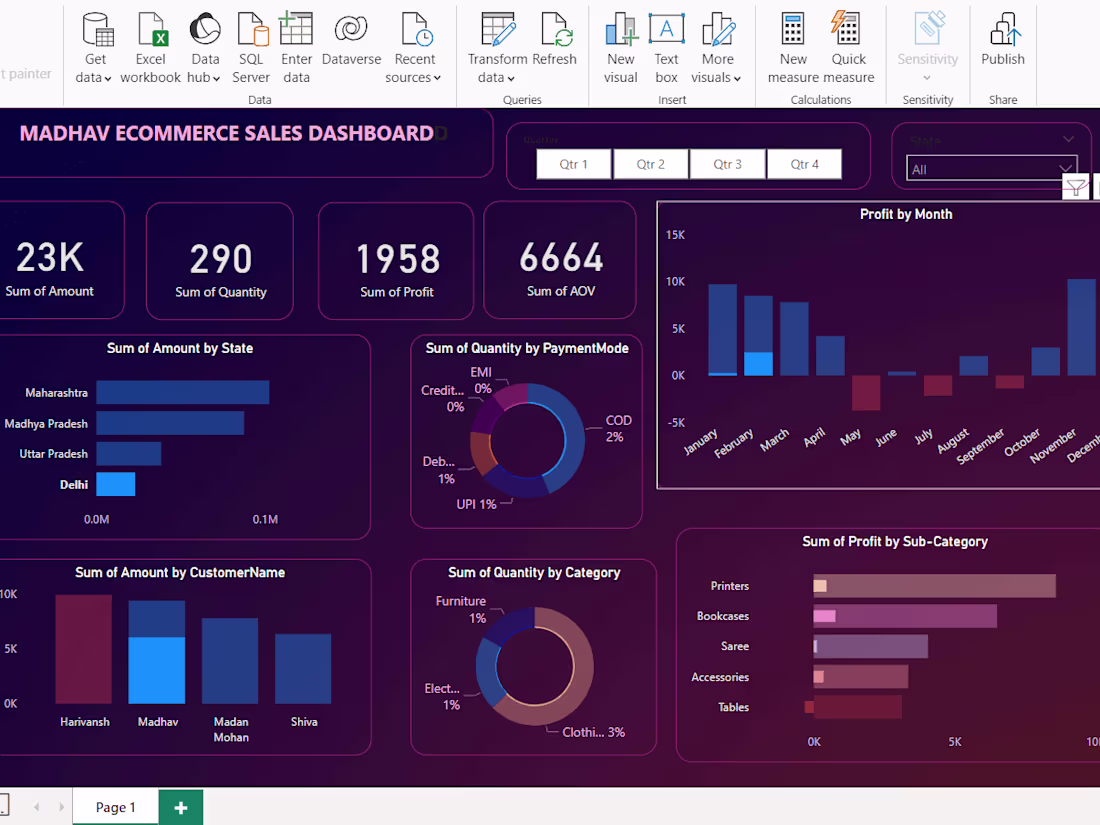1100x825 pixels.
Task: Add a New visual to the report
Action: pos(620,45)
